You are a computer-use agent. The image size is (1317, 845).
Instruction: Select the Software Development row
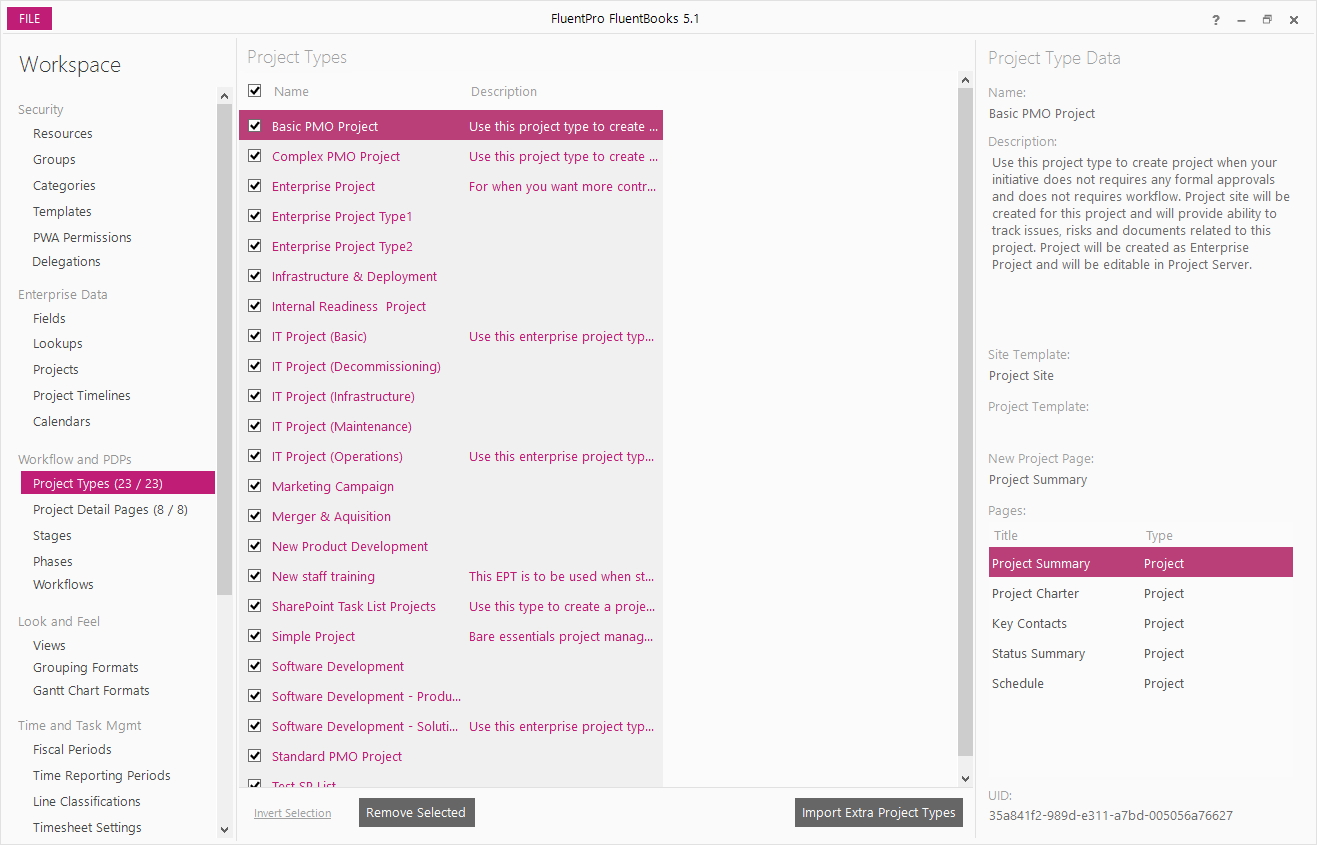[451, 666]
